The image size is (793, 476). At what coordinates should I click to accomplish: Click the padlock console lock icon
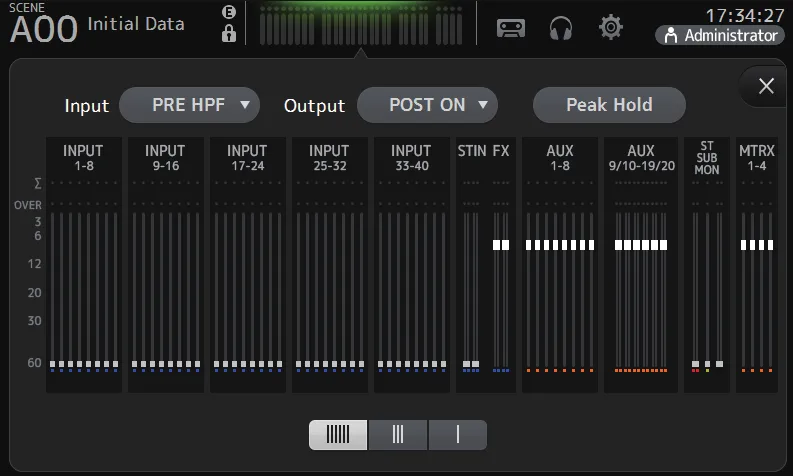229,34
